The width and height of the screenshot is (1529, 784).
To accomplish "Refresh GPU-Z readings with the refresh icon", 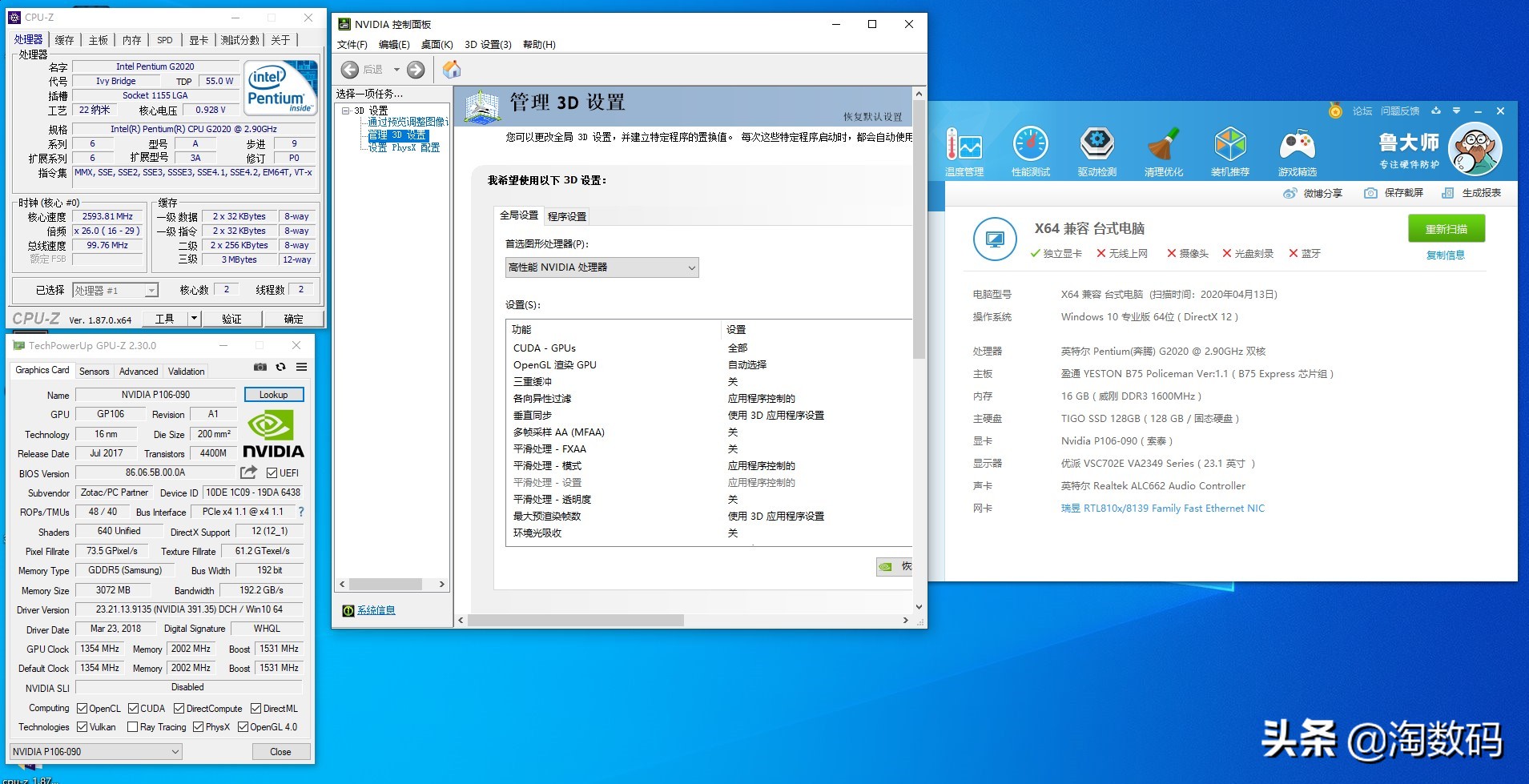I will pos(280,367).
